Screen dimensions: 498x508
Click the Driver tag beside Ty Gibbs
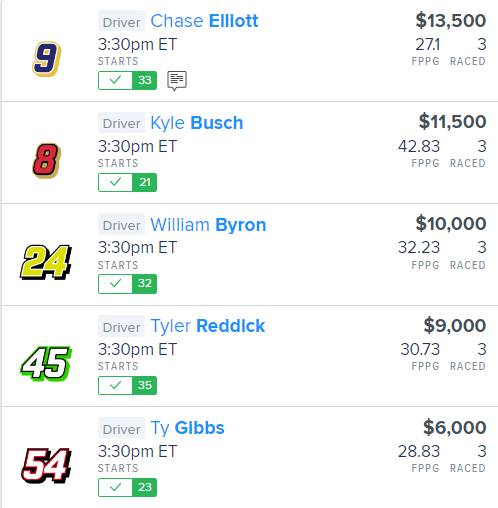click(121, 428)
